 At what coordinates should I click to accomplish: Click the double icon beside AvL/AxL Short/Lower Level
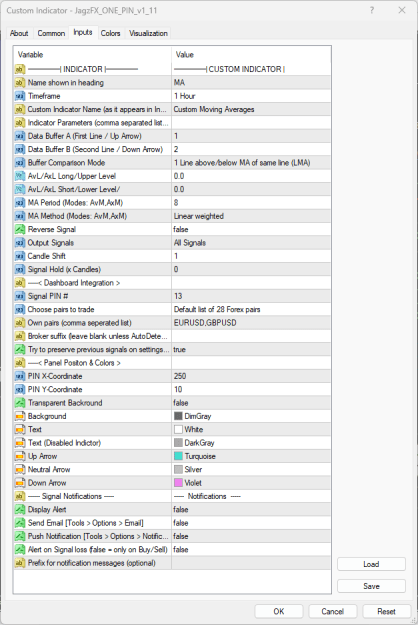click(x=20, y=189)
